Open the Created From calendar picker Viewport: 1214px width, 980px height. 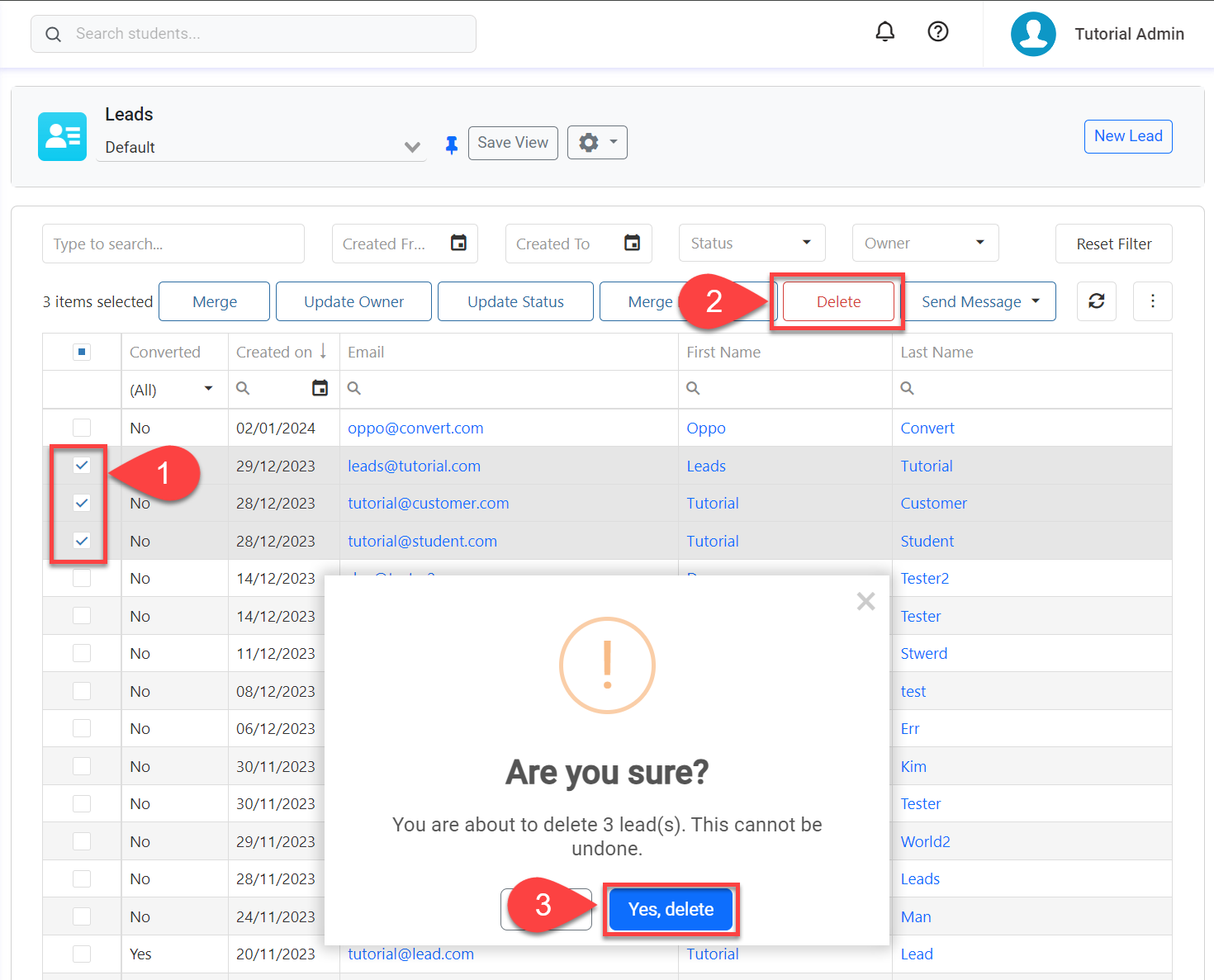458,243
